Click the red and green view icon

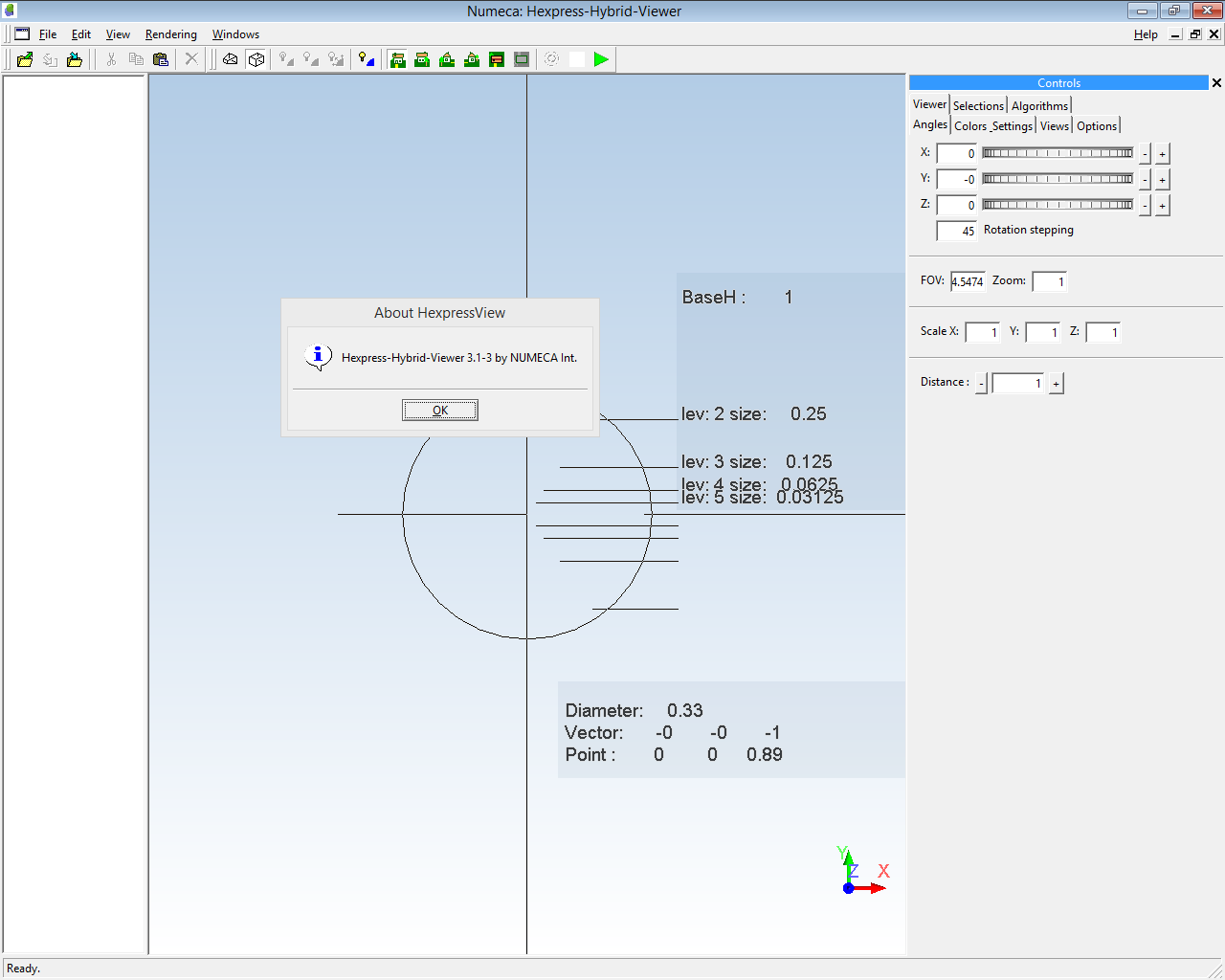tap(497, 59)
